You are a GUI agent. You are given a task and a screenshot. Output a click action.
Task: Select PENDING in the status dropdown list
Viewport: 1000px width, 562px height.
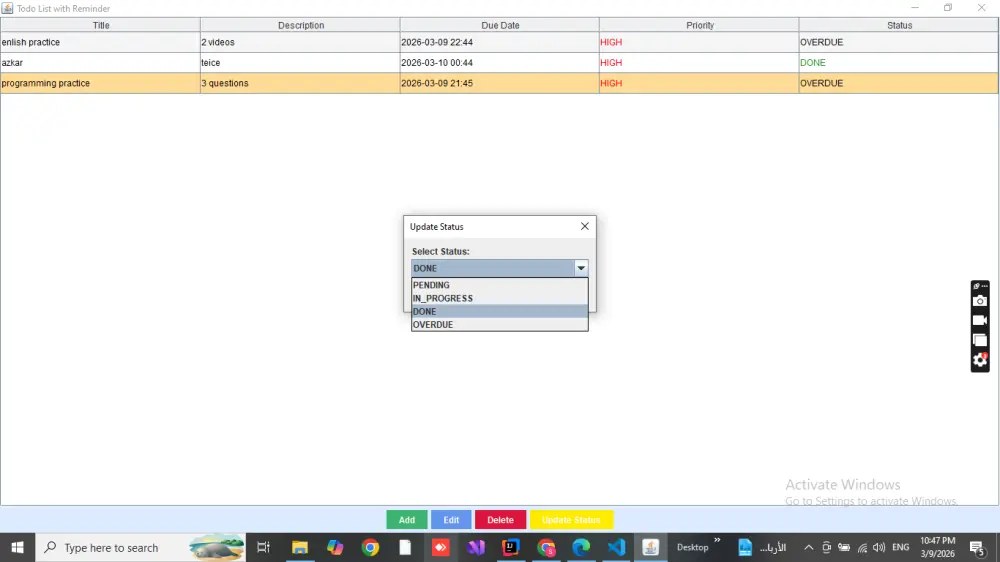tap(499, 285)
